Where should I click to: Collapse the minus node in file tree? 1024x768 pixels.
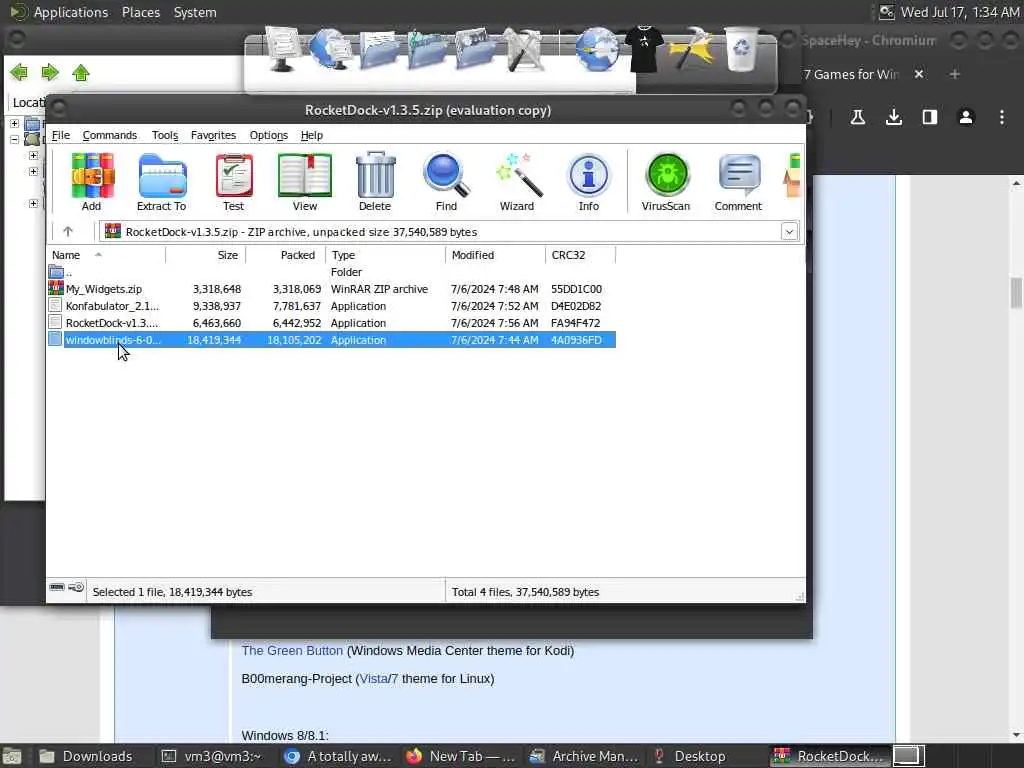[14, 139]
